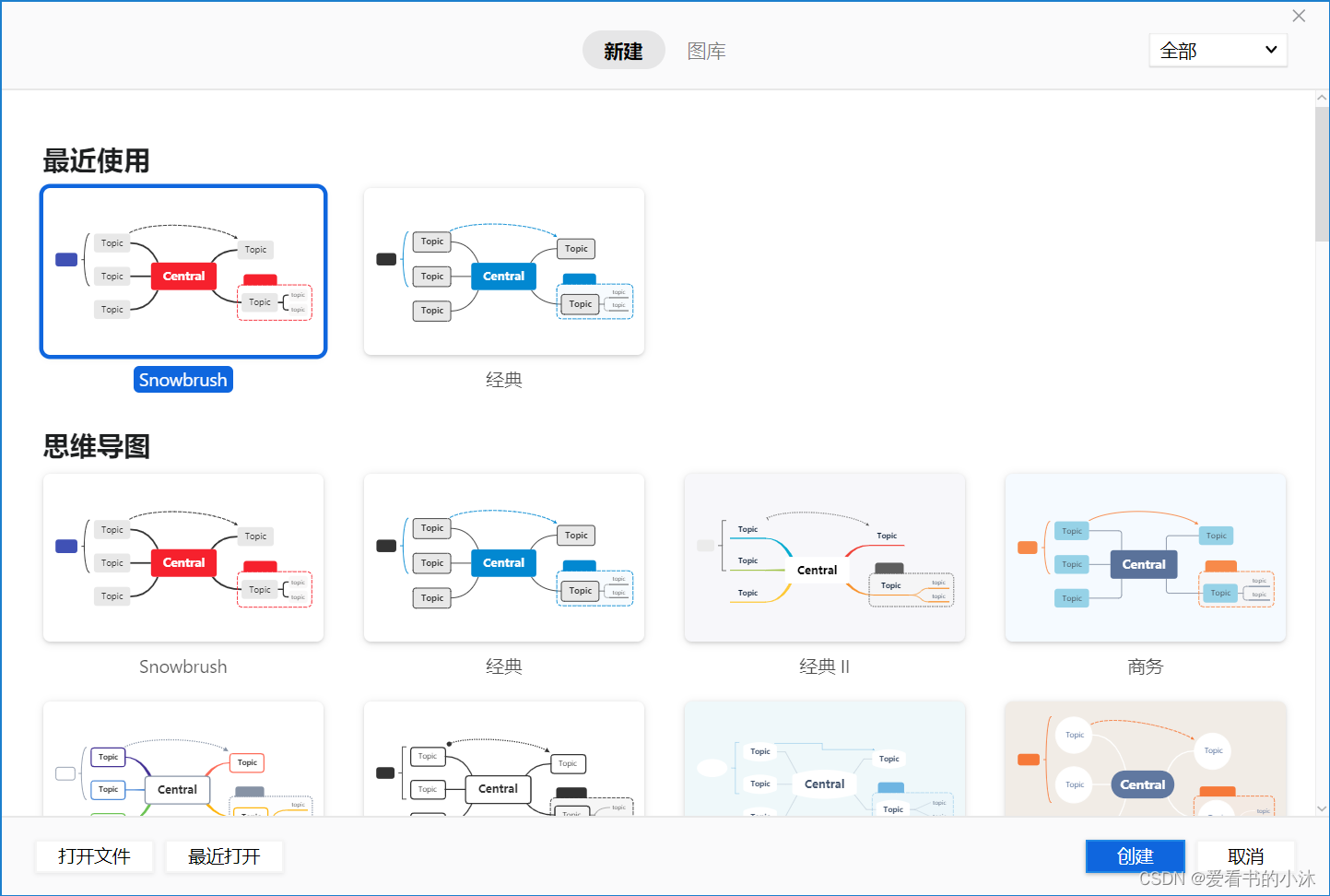Close the template dialog with X

1299,16
